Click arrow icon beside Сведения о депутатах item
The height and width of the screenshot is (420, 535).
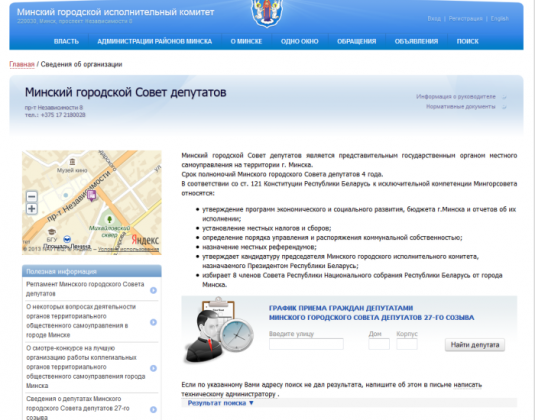pyautogui.click(x=153, y=409)
